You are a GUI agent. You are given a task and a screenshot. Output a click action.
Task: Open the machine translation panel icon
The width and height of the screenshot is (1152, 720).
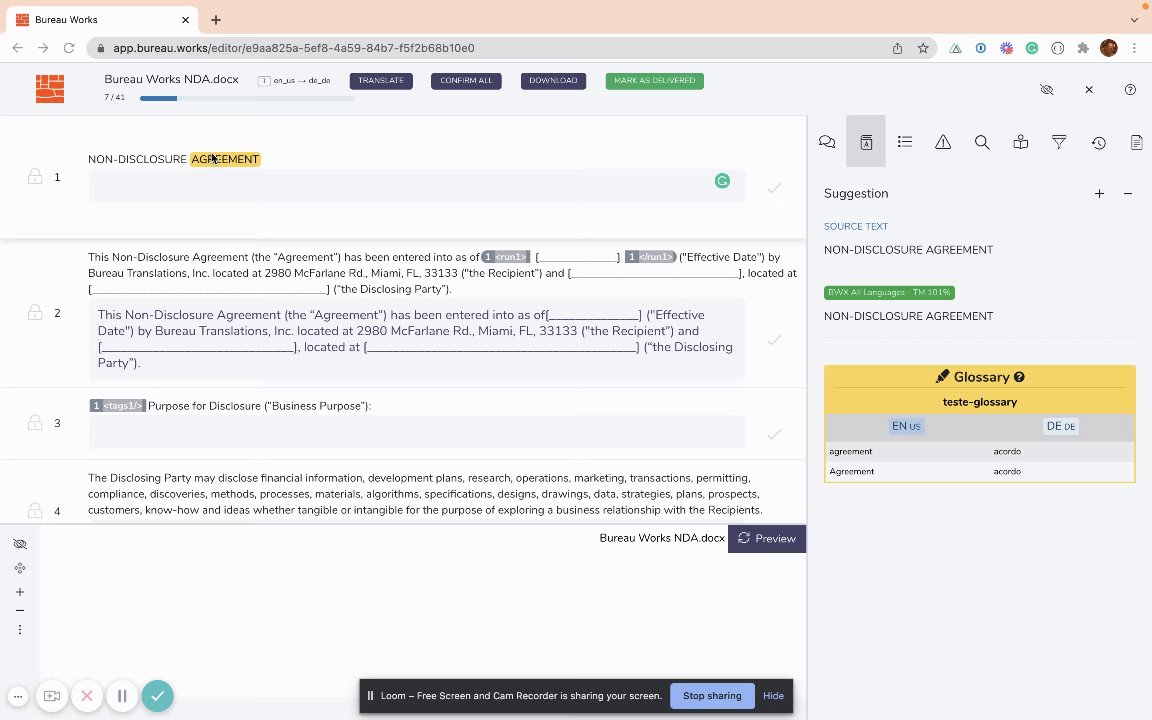tap(1020, 142)
